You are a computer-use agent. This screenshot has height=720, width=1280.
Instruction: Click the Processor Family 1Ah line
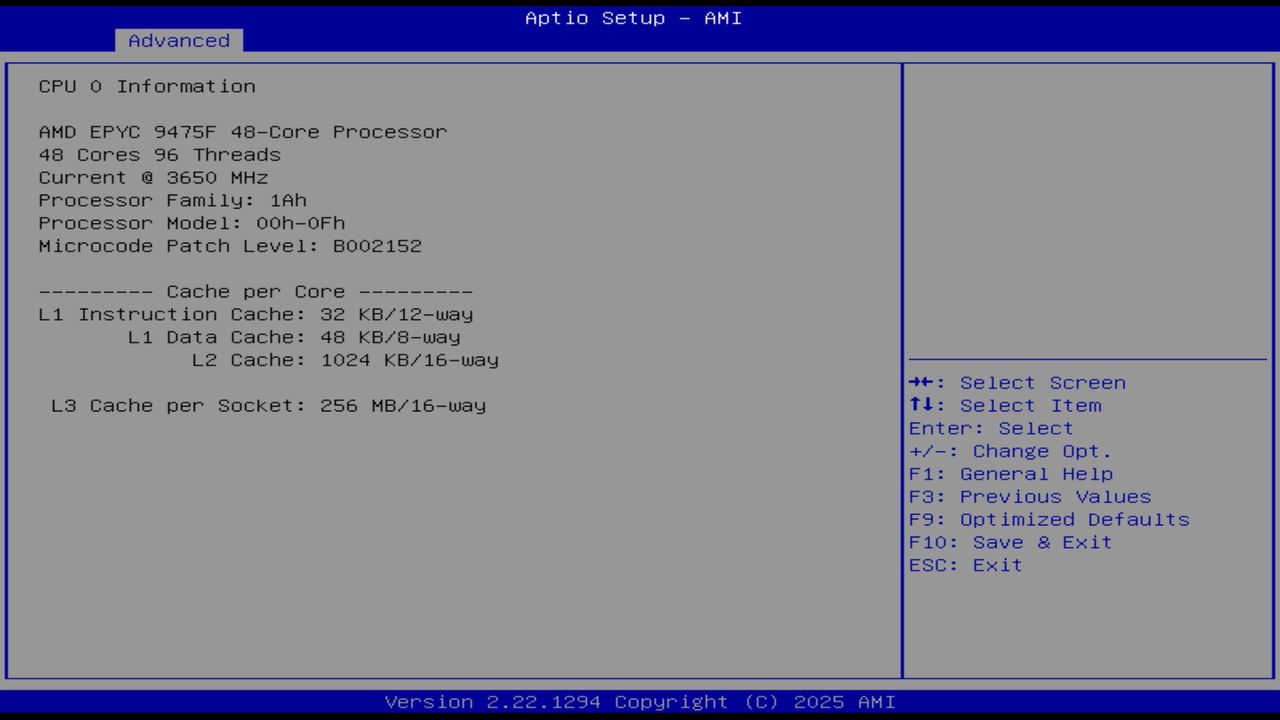point(172,200)
